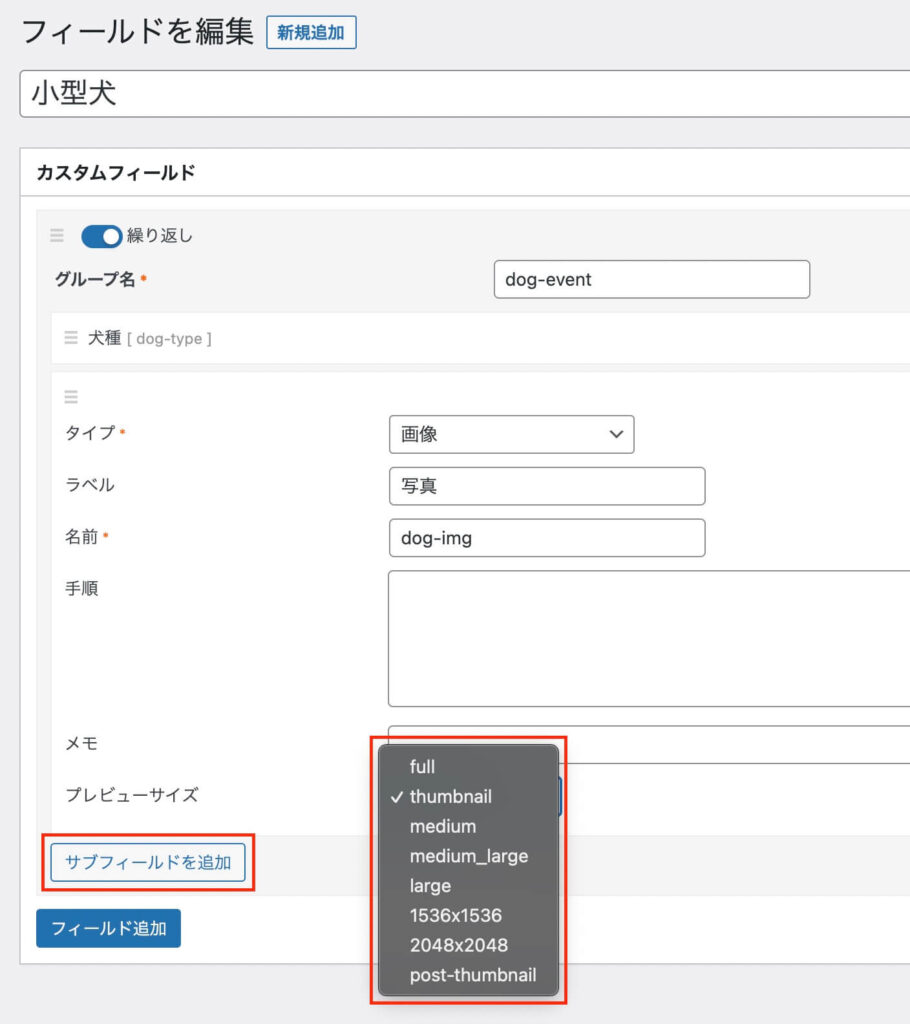Click the drag handle next to the 繰り返し toggle
Viewport: 910px width, 1024px height.
click(x=57, y=237)
